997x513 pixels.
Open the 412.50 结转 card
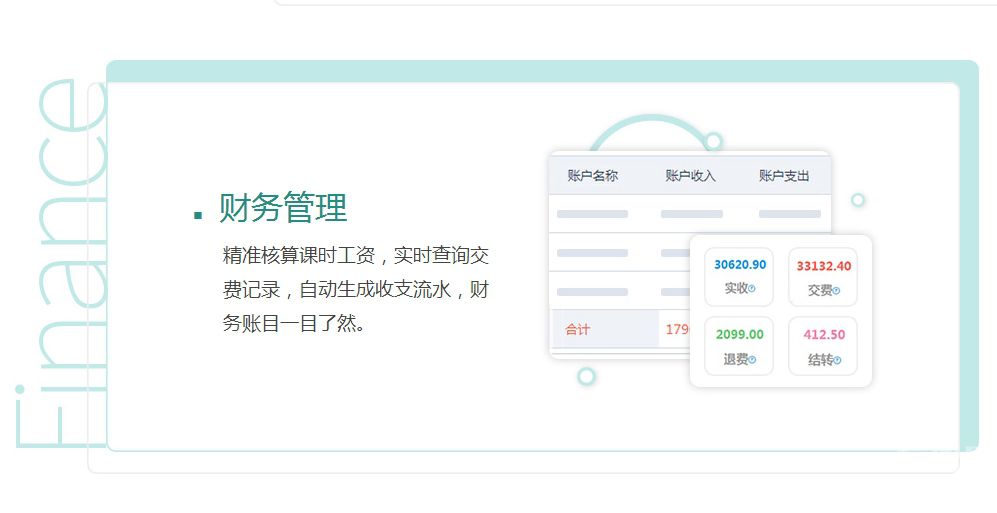823,346
